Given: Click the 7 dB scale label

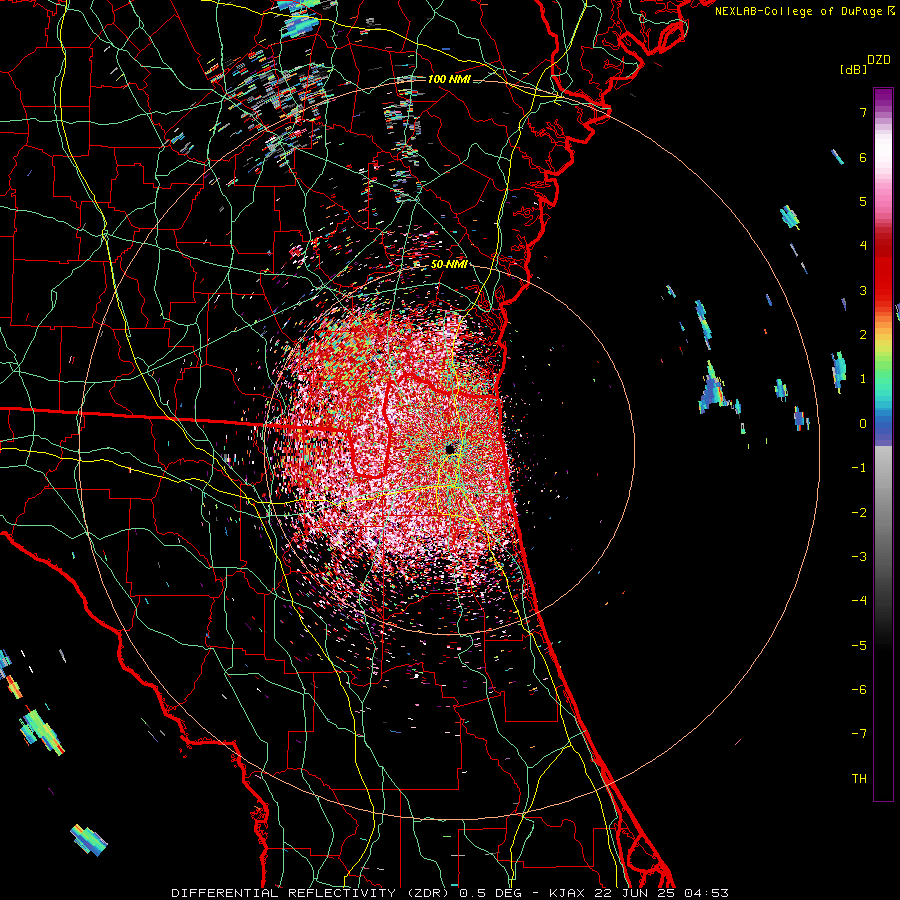Looking at the screenshot, I should 863,112.
